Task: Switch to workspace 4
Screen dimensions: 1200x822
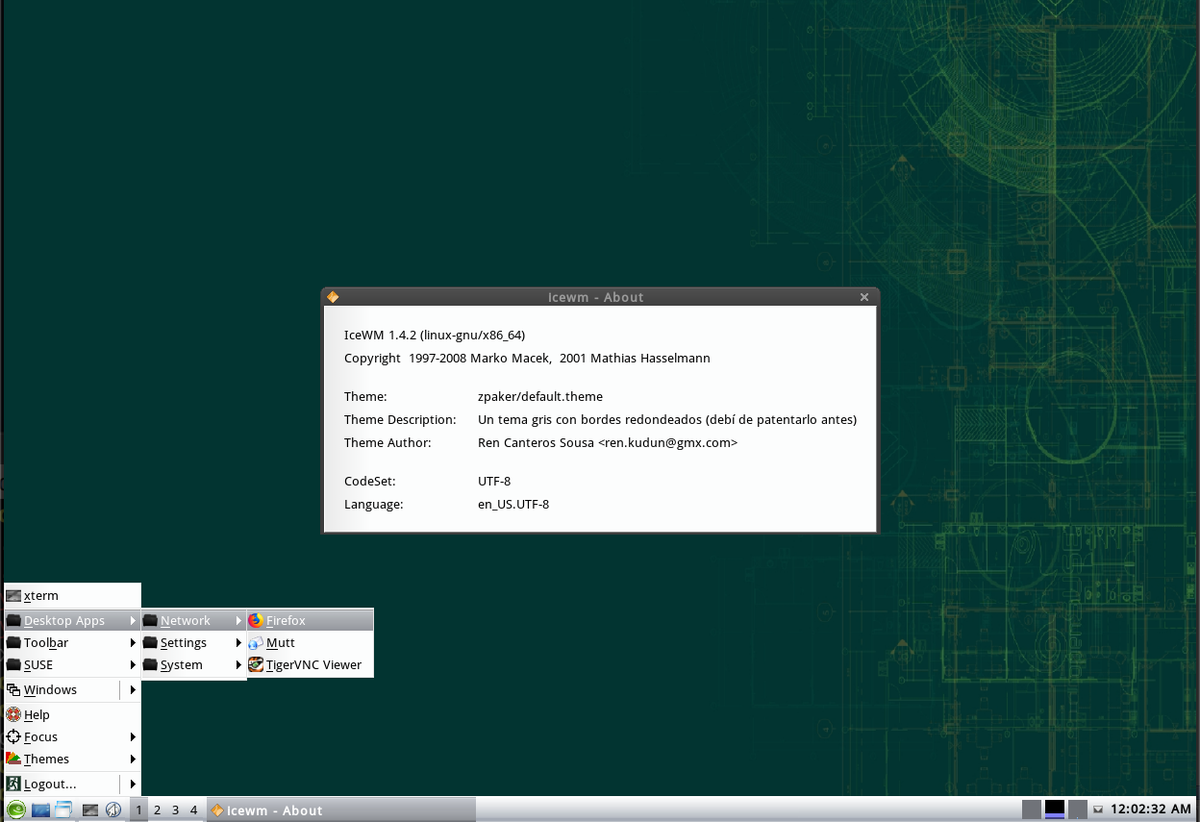Action: 194,810
